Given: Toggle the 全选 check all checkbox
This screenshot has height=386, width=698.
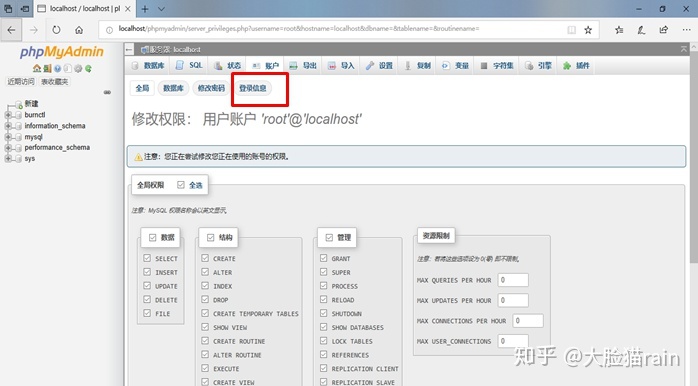Looking at the screenshot, I should click(181, 185).
